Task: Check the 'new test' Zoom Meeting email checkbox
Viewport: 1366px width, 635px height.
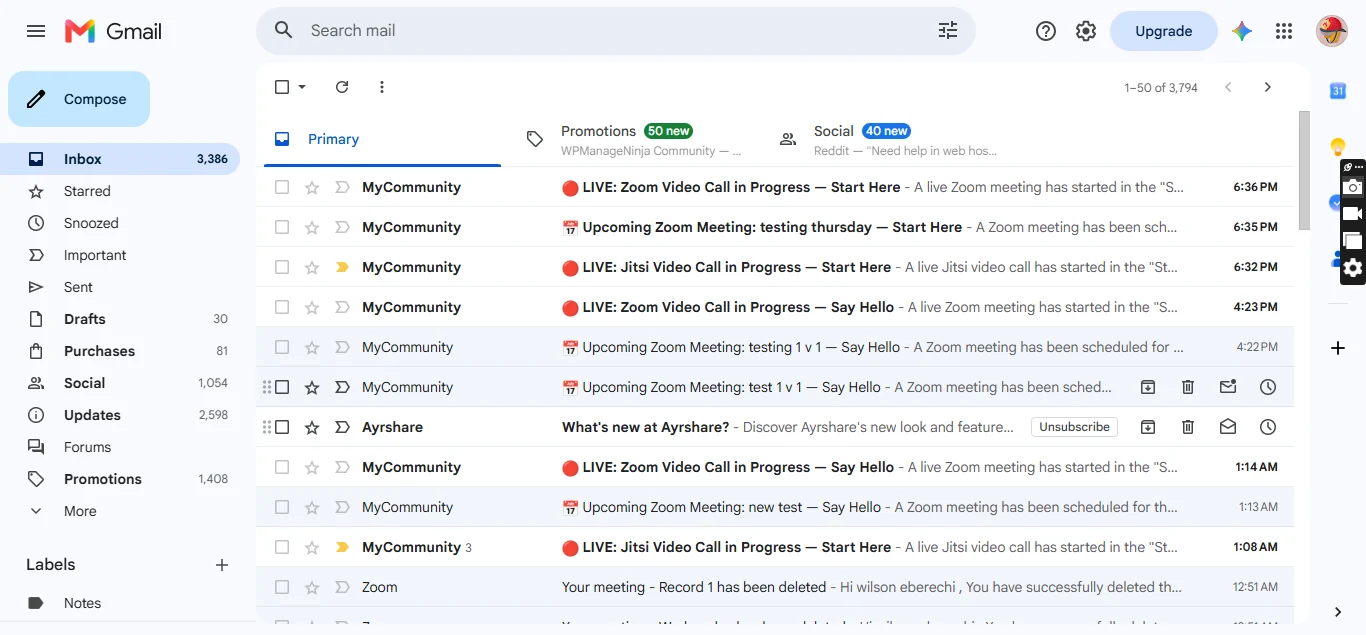Action: pos(282,507)
